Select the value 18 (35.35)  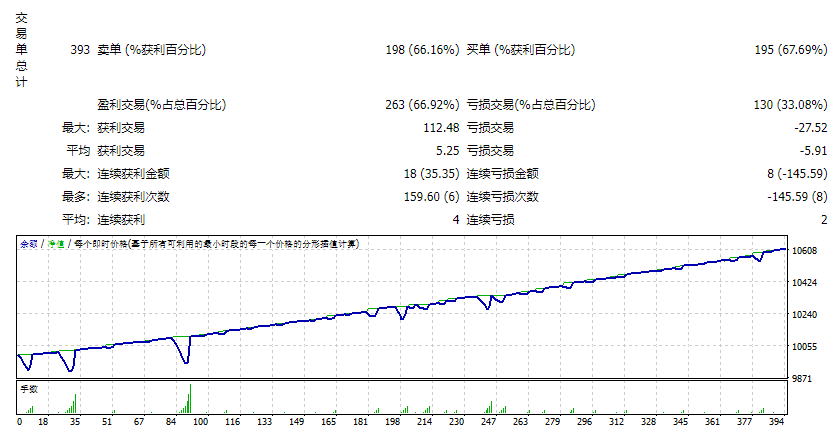click(431, 173)
